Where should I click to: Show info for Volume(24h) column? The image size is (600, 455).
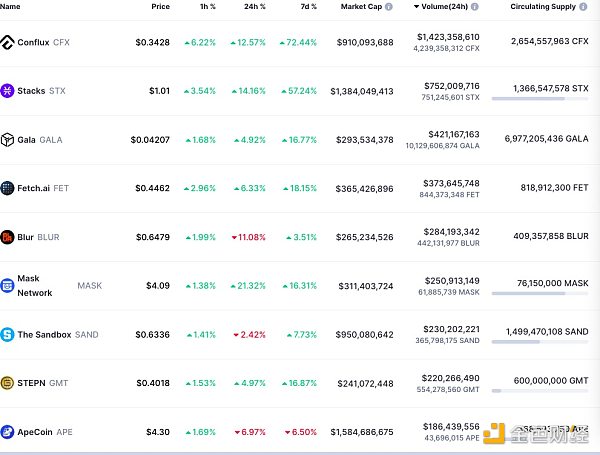pyautogui.click(x=473, y=7)
